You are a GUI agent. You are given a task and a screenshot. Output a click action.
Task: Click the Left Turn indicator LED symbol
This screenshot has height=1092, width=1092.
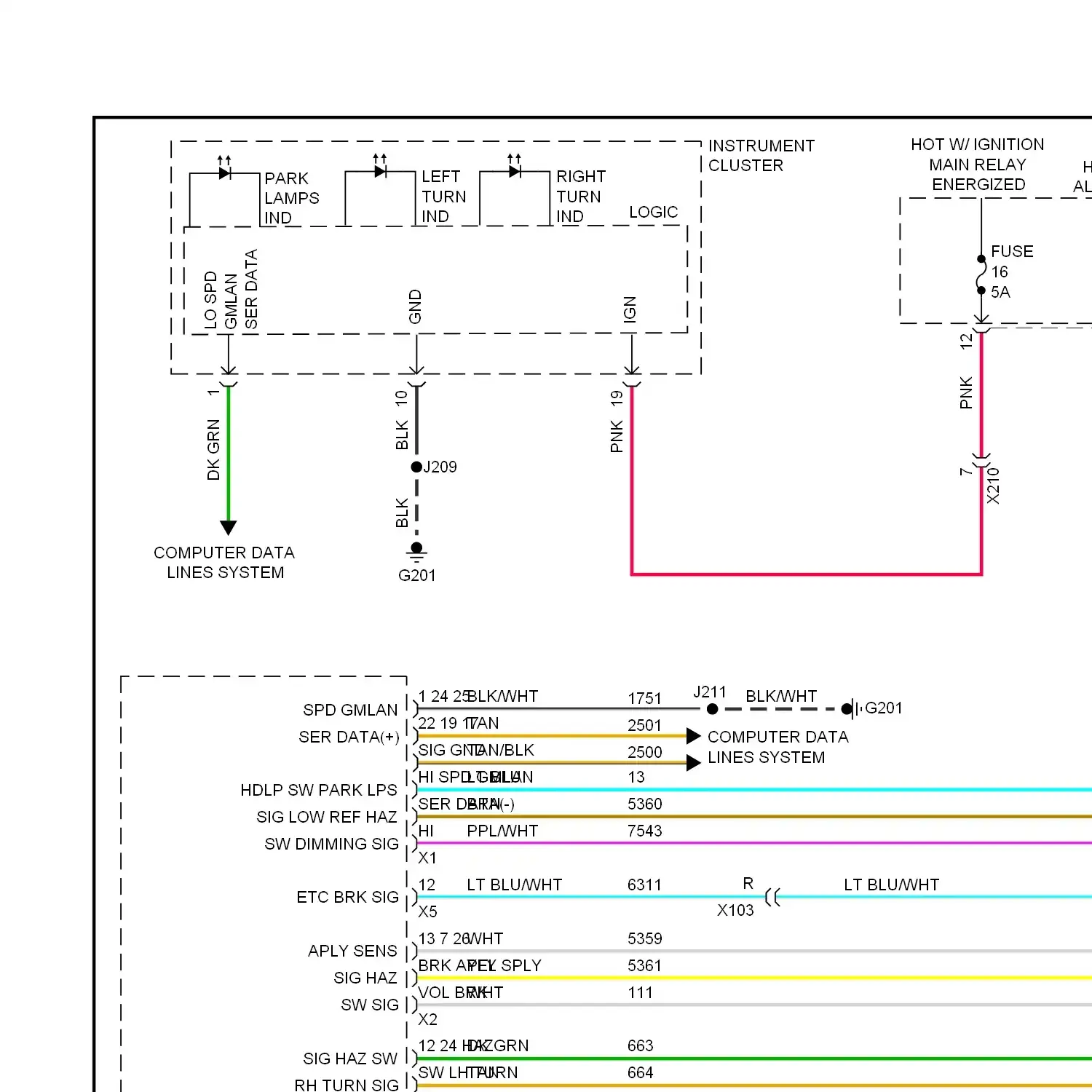pyautogui.click(x=381, y=167)
